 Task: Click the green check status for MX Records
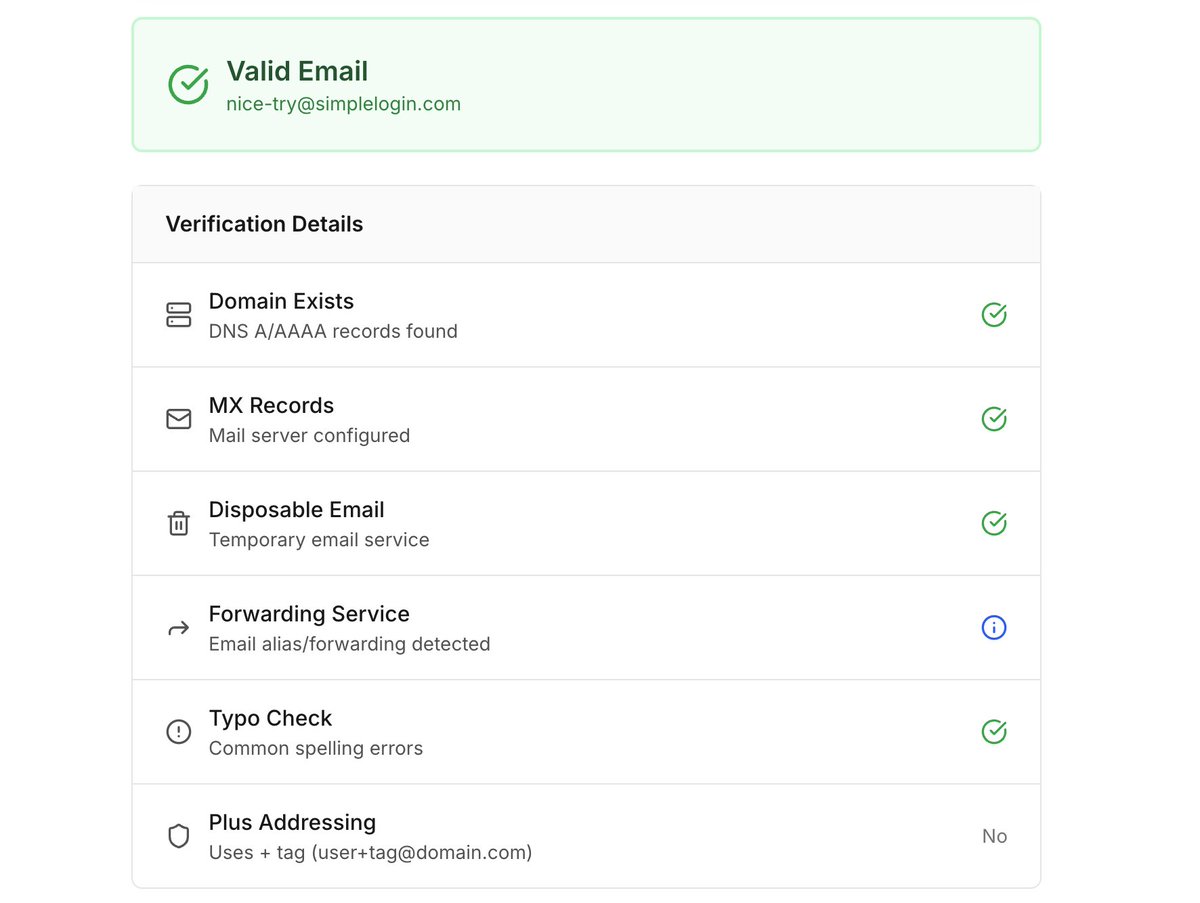point(994,419)
